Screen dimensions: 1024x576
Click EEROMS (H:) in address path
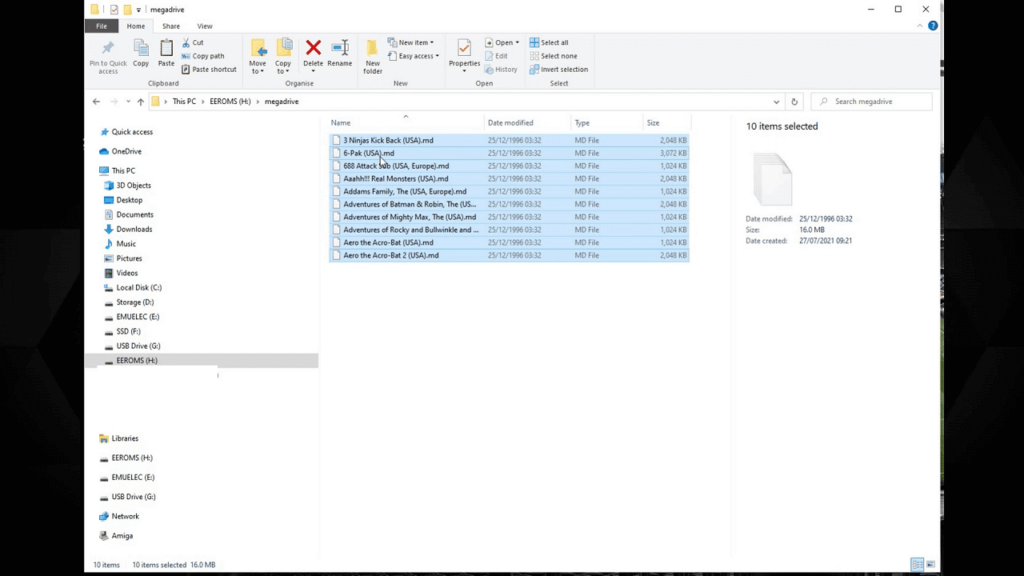click(230, 102)
